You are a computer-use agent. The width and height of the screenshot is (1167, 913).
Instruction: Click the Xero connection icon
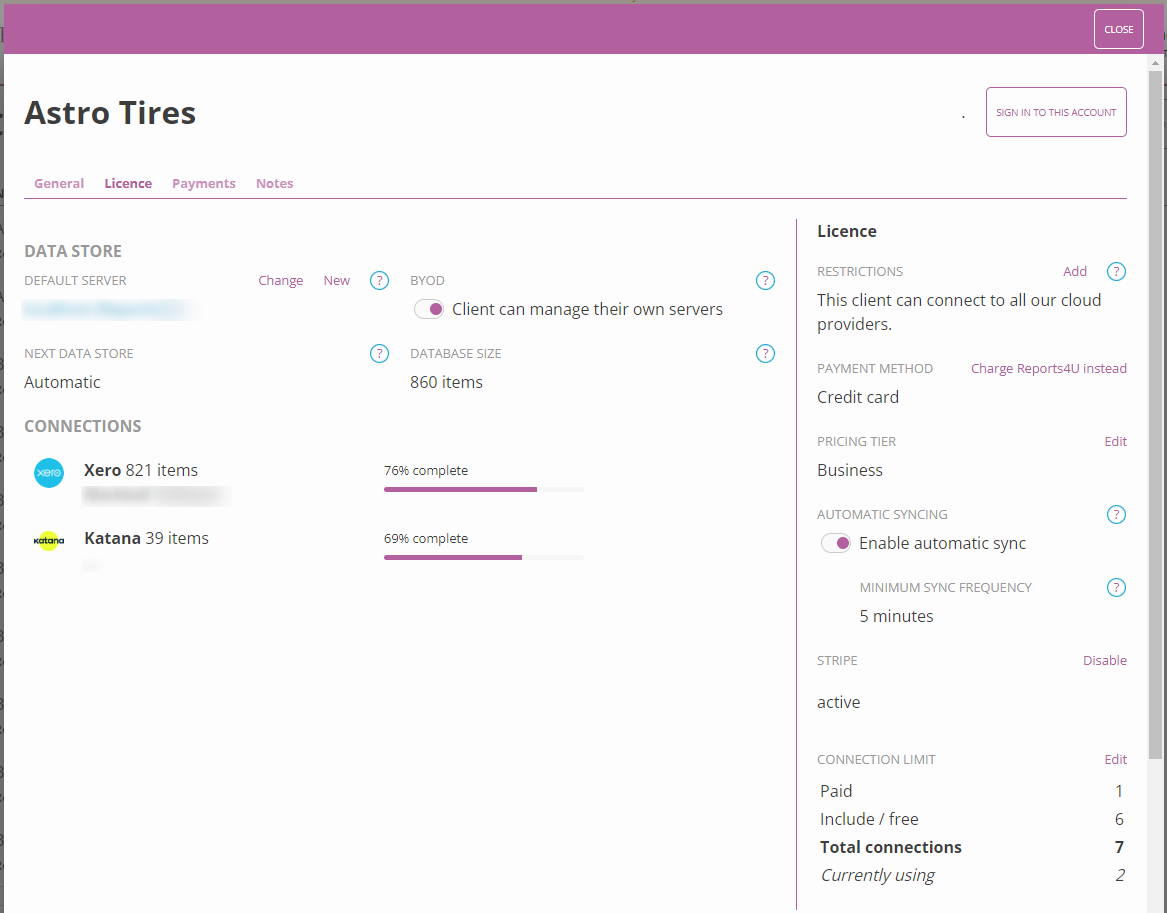[48, 473]
